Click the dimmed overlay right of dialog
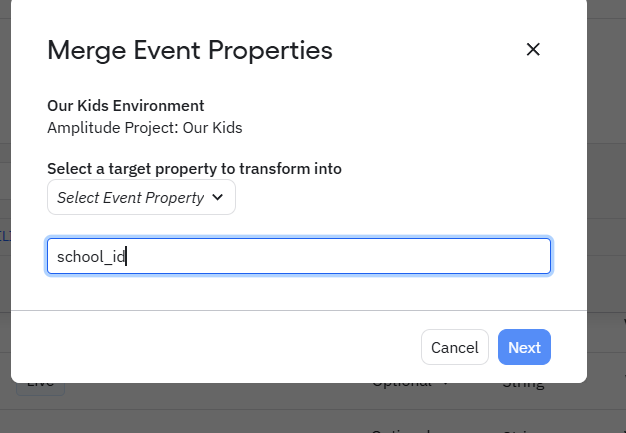This screenshot has height=433, width=626. click(x=606, y=200)
